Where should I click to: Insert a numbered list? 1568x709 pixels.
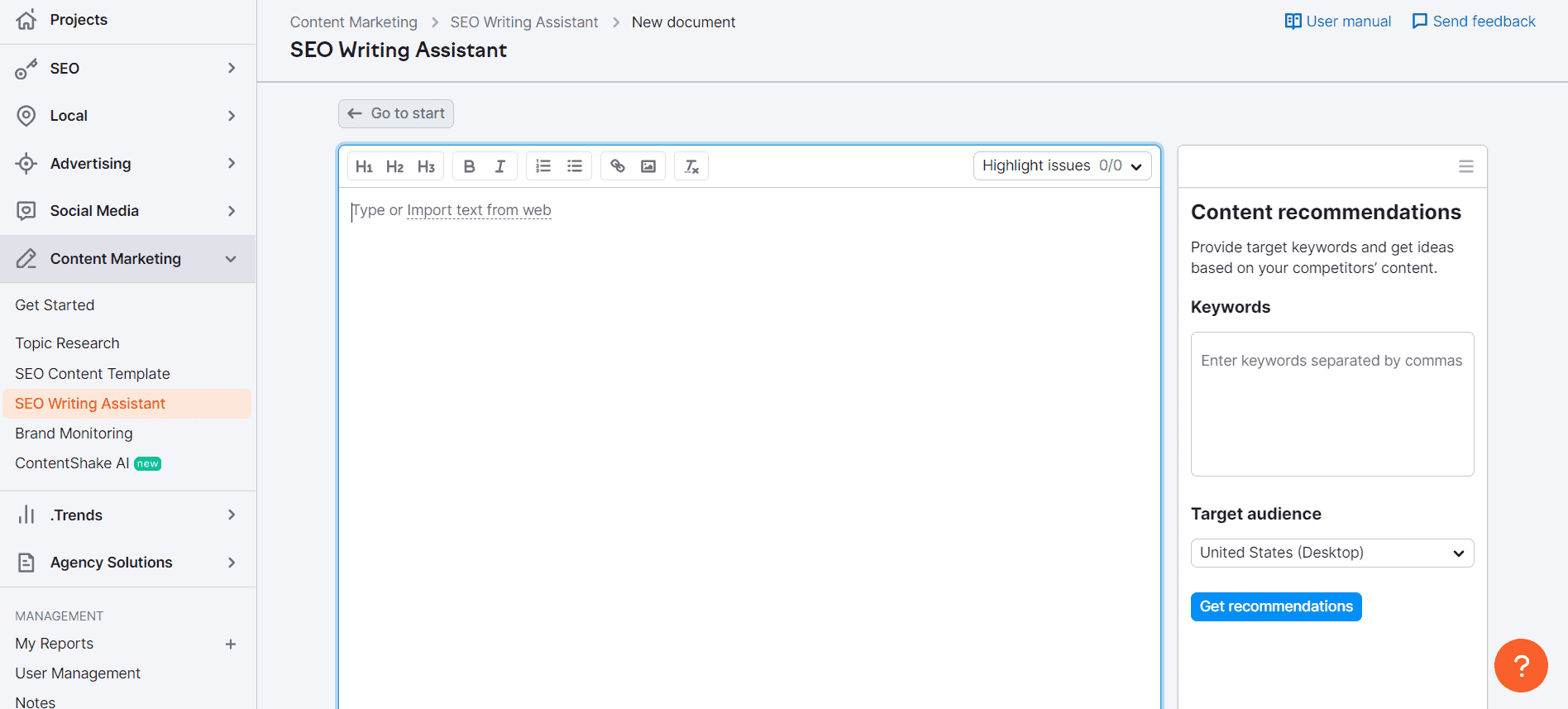(543, 166)
